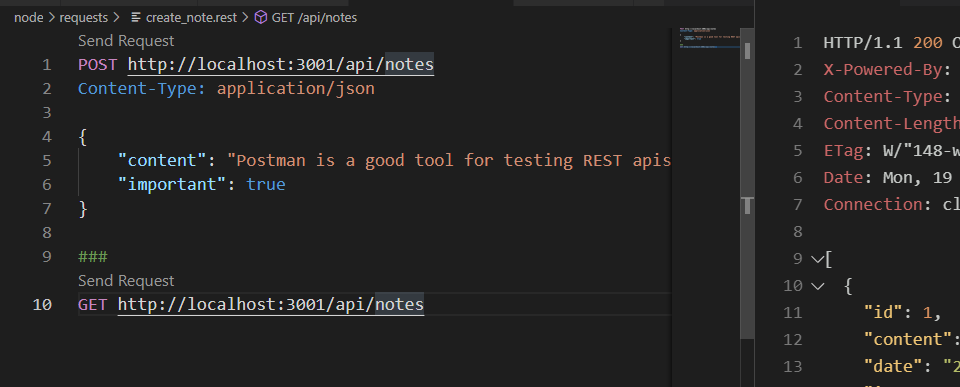Click the cube icon before GET /api/notes breadcrumb
The width and height of the screenshot is (960, 387).
point(261,18)
